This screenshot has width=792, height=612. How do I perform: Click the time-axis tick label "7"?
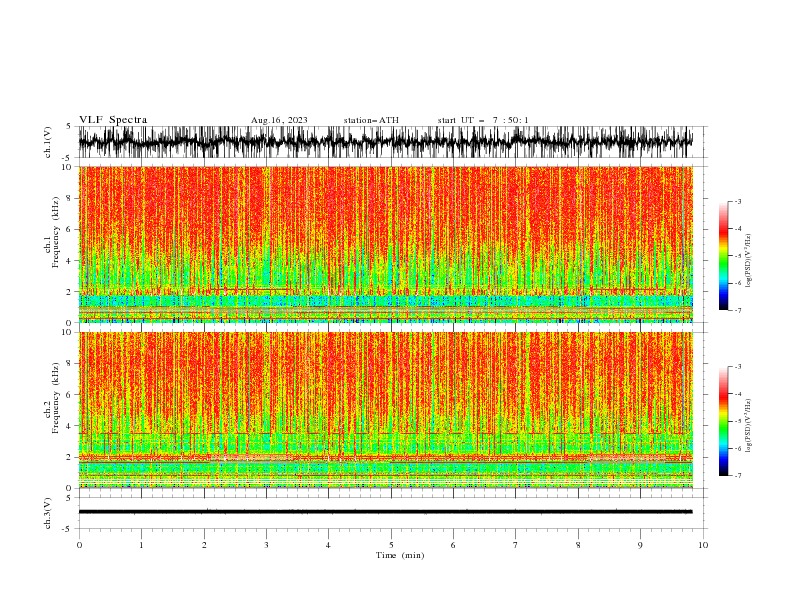pyautogui.click(x=516, y=545)
